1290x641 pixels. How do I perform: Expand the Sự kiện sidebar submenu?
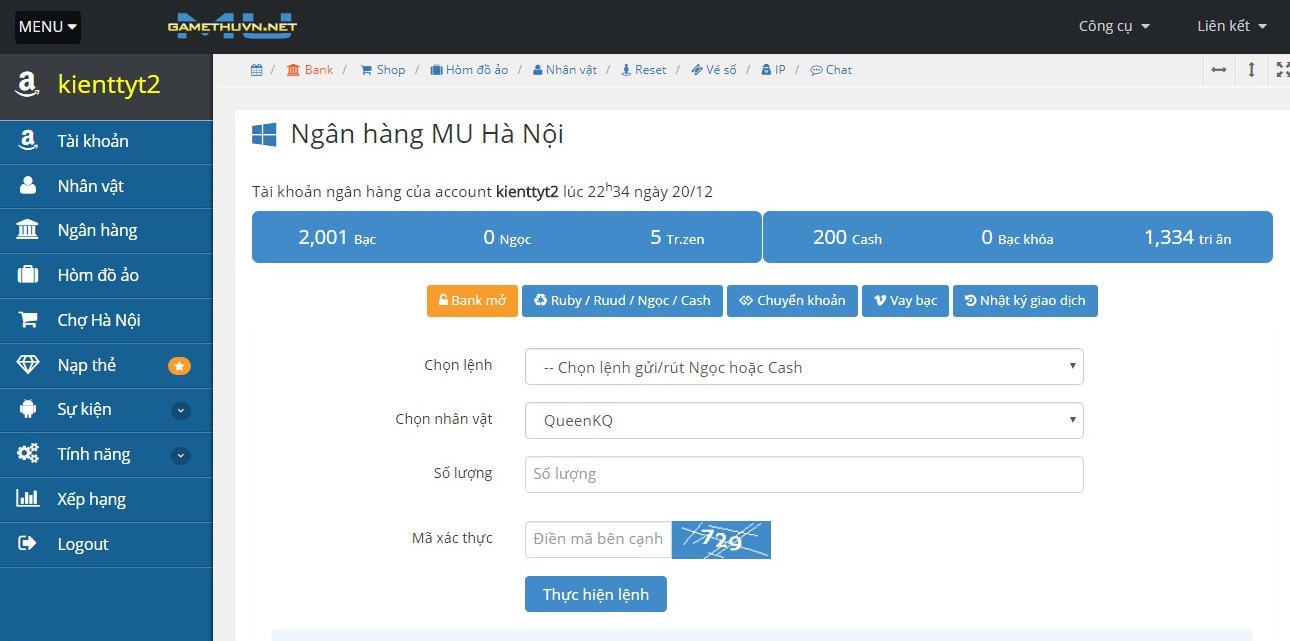click(x=180, y=410)
